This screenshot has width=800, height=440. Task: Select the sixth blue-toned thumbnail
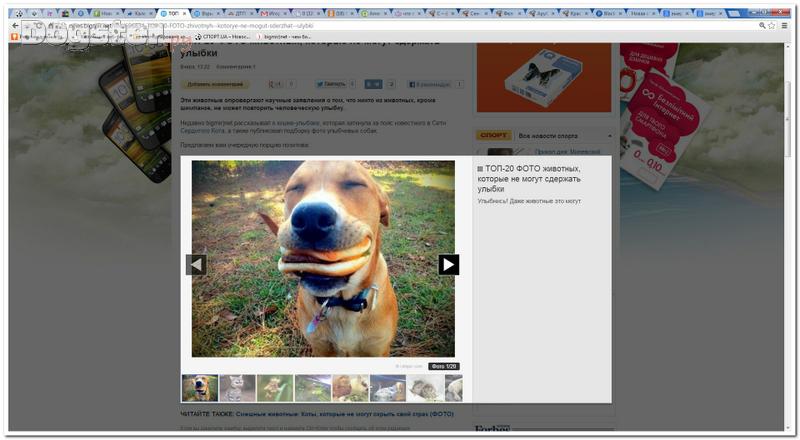[388, 388]
